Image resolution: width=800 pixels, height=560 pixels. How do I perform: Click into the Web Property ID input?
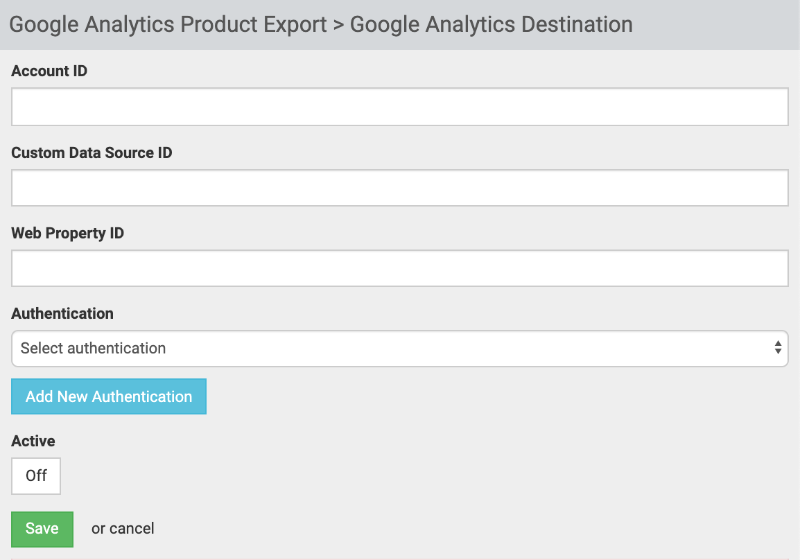[400, 268]
